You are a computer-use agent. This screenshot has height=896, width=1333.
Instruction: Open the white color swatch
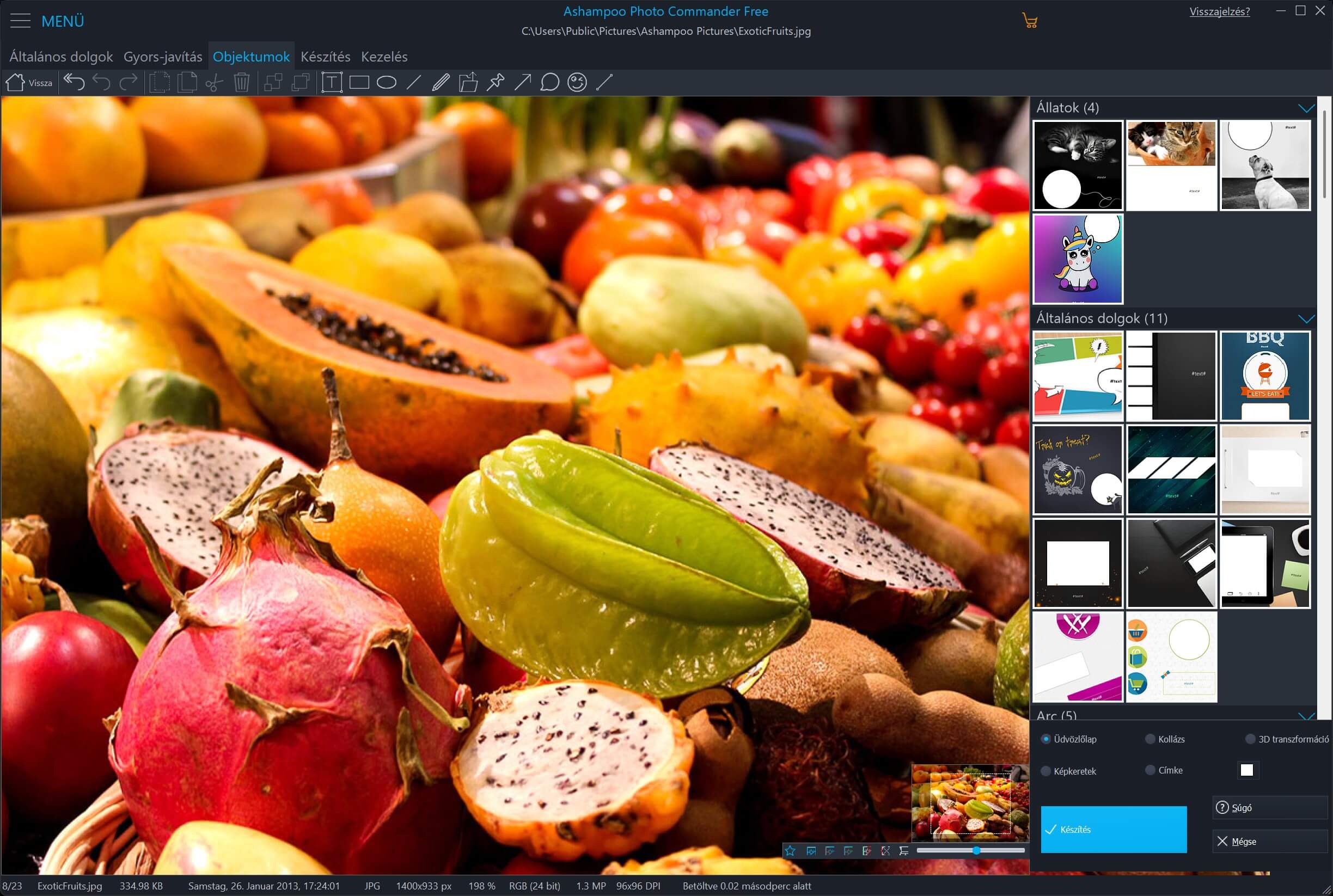pos(1248,770)
